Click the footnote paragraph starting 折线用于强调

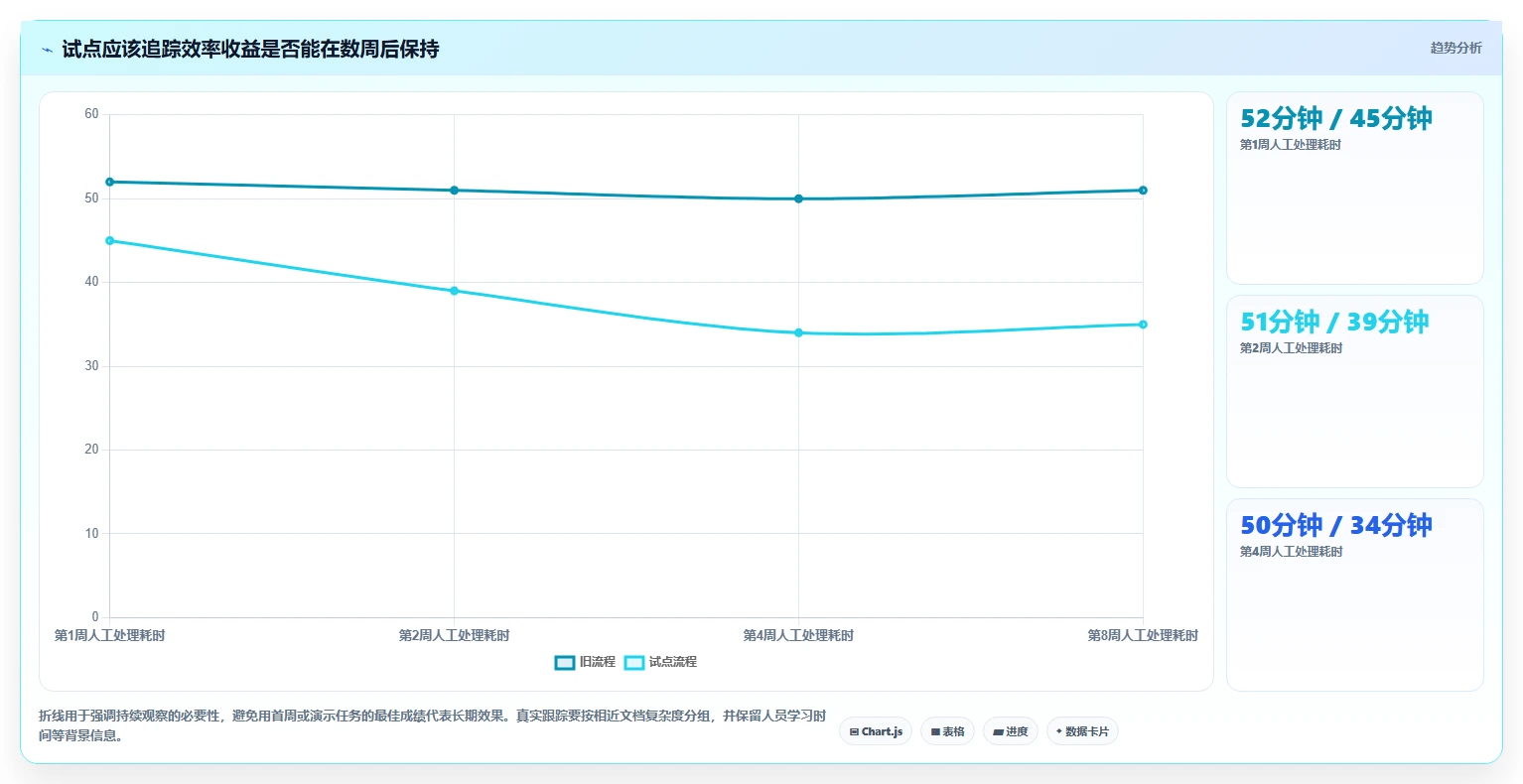432,725
